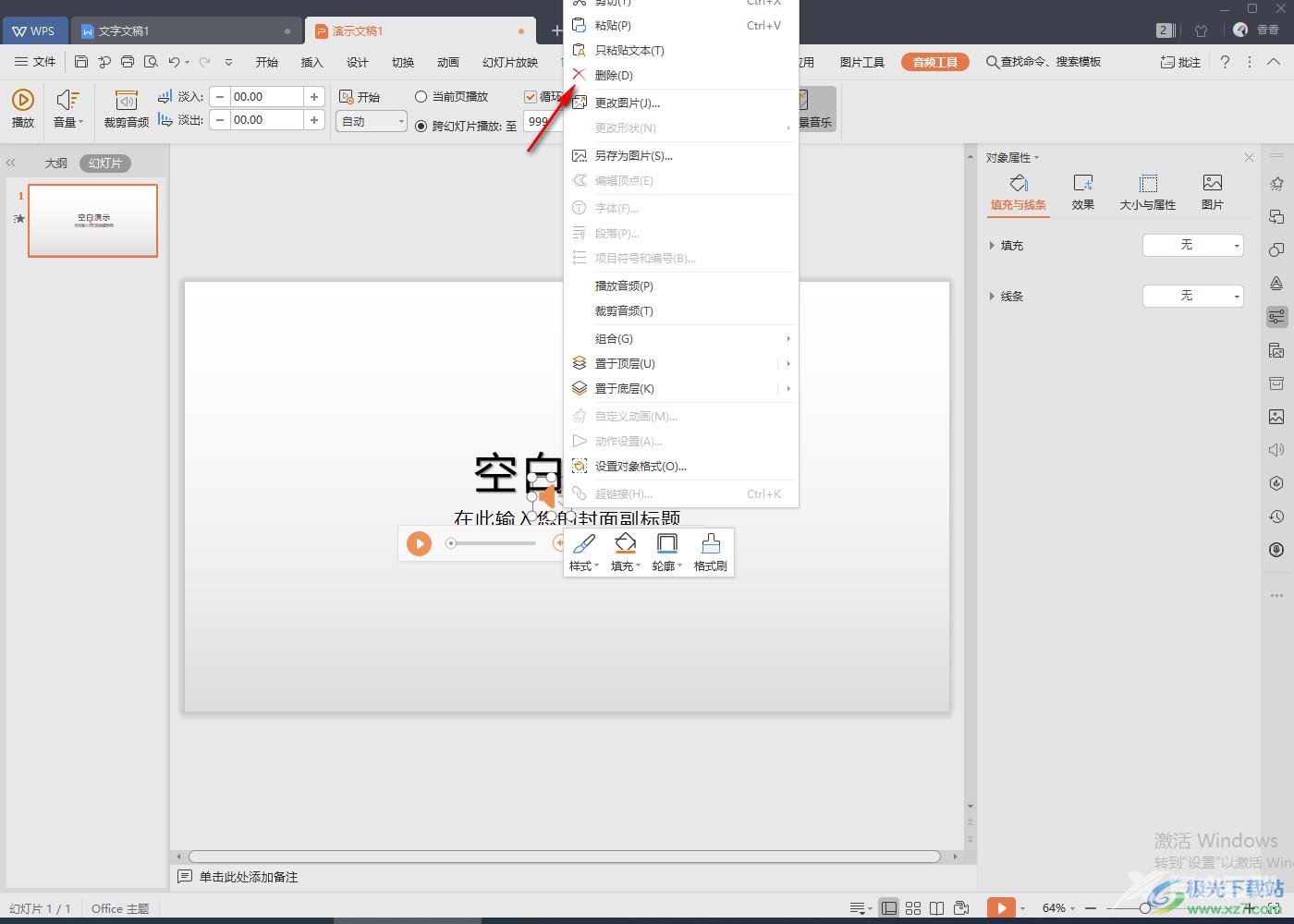Viewport: 1294px width, 924px height.
Task: Choose 设置对象格式(O) from the context menu
Action: (681, 466)
